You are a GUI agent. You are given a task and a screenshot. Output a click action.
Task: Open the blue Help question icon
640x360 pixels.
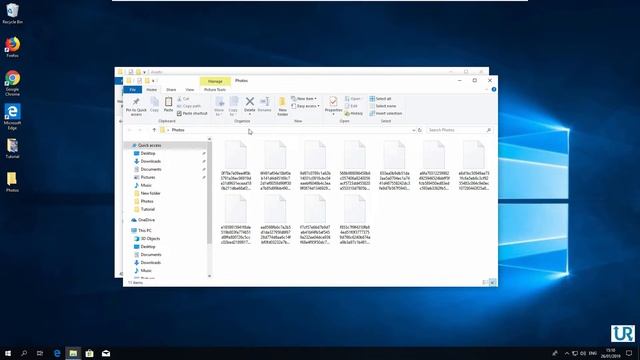coord(493,89)
